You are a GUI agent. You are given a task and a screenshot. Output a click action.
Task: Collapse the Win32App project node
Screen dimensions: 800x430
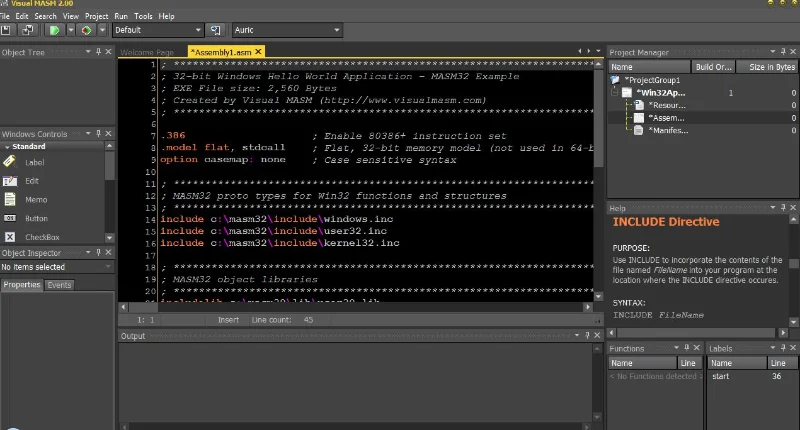click(x=615, y=93)
